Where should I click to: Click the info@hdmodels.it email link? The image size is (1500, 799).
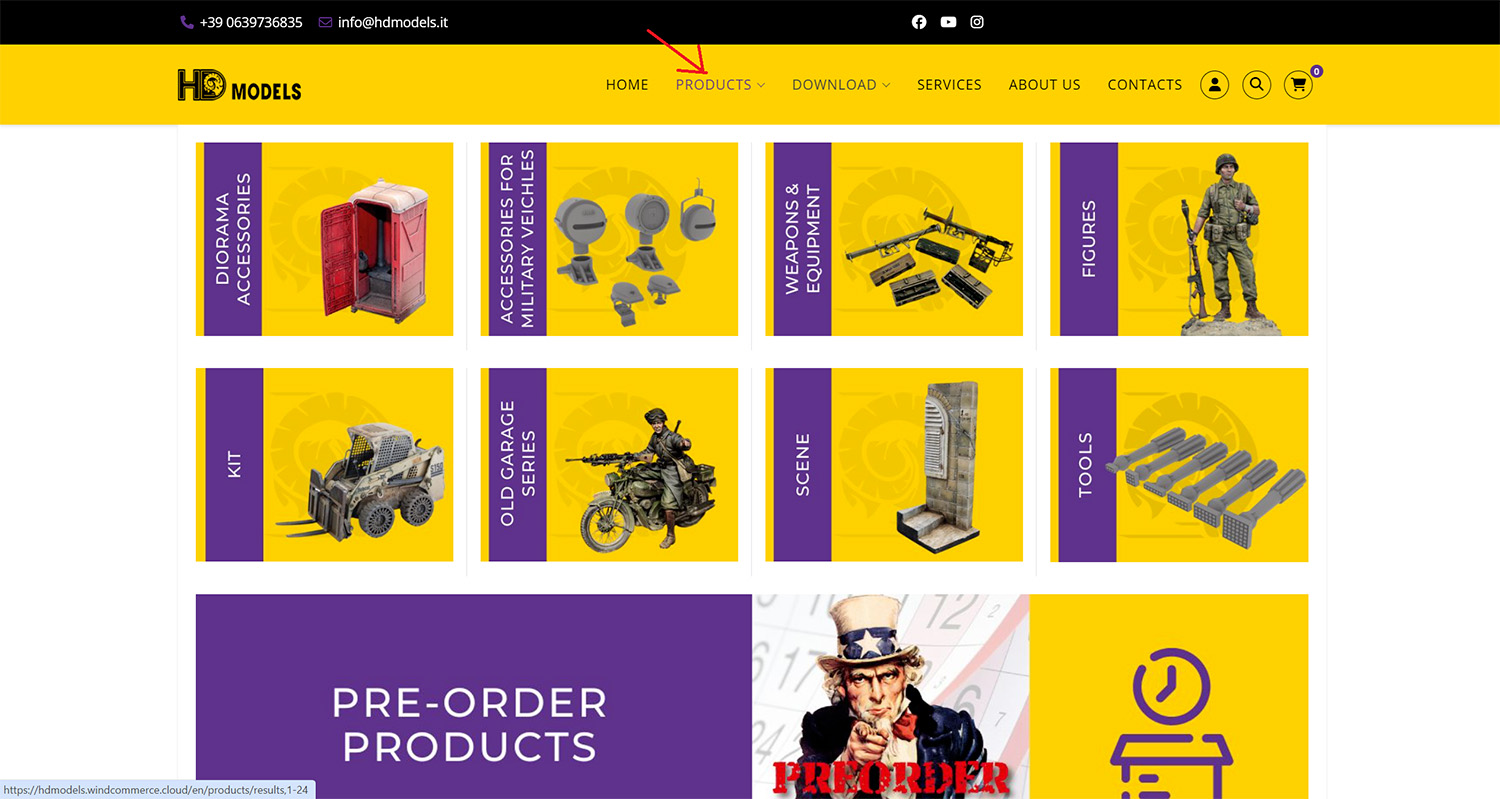(393, 22)
